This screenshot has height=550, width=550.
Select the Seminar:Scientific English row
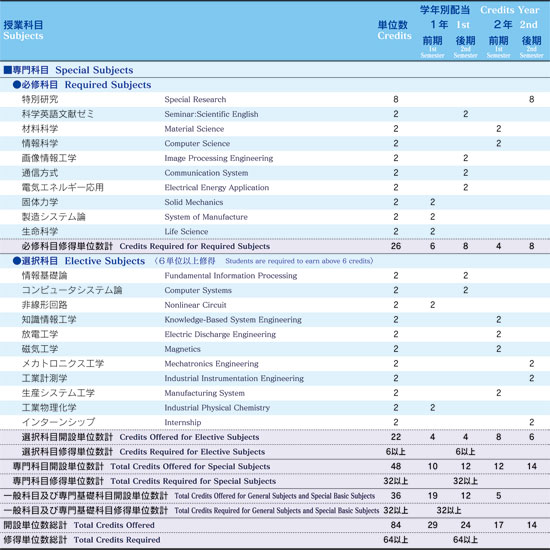[x=275, y=114]
